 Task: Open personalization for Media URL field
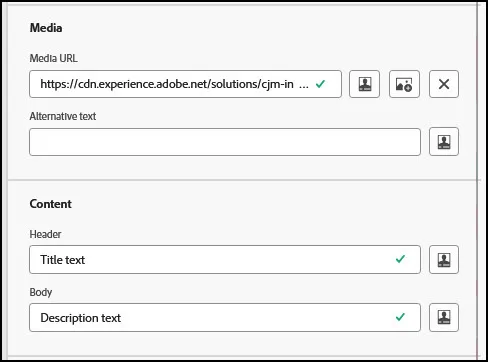[x=364, y=84]
